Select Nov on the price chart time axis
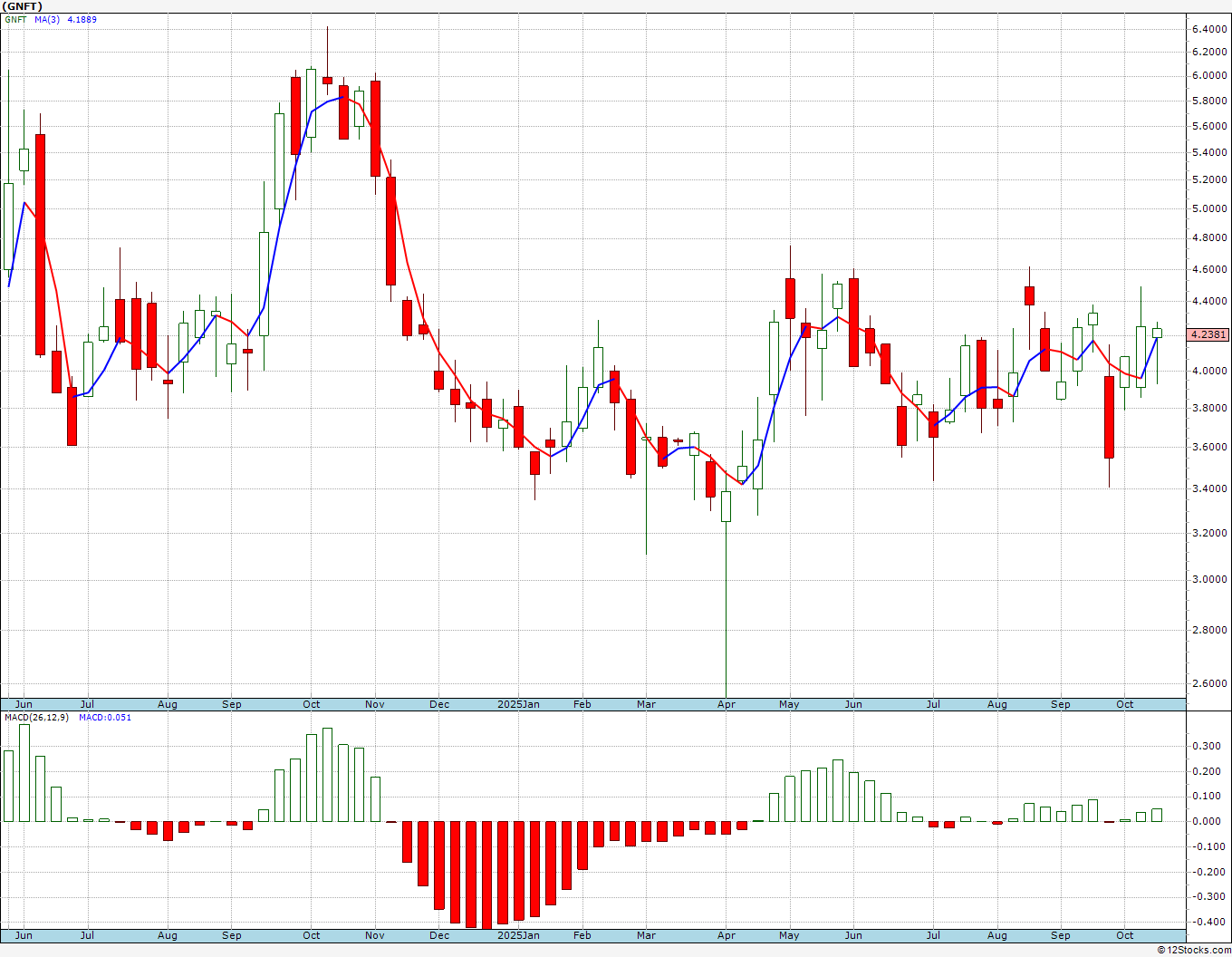The width and height of the screenshot is (1232, 957). pyautogui.click(x=375, y=704)
